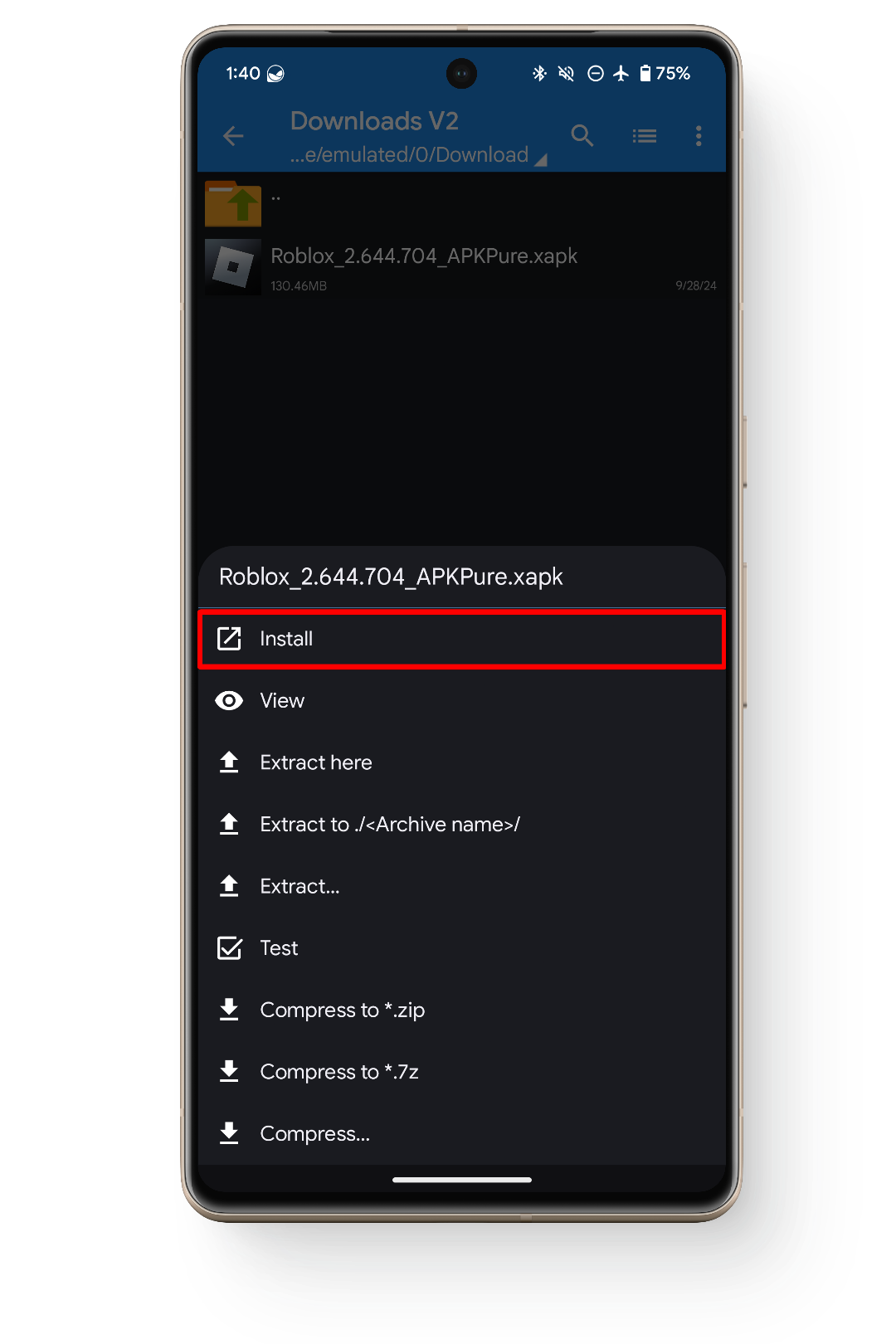Screen dimensions: 896x1344
Task: Tap the checkmark icon beside Test
Action: tap(230, 948)
